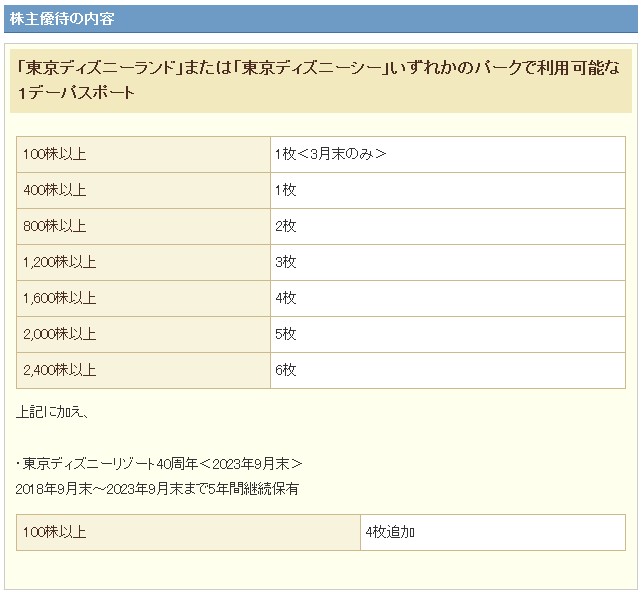This screenshot has width=643, height=593.
Task: Click the 1デーパスポート description heading
Action: click(x=321, y=81)
